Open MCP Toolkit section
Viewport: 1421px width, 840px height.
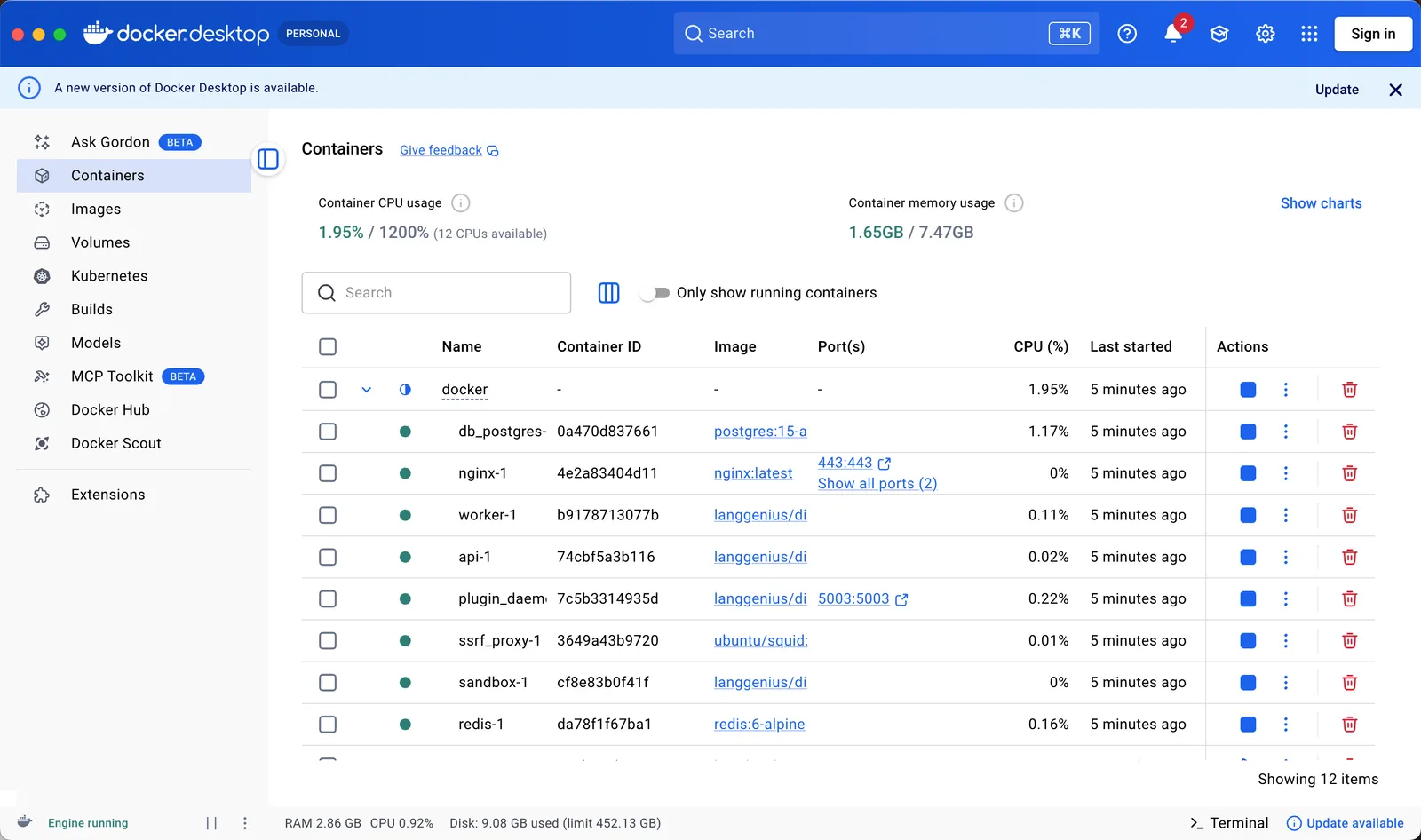[134, 376]
